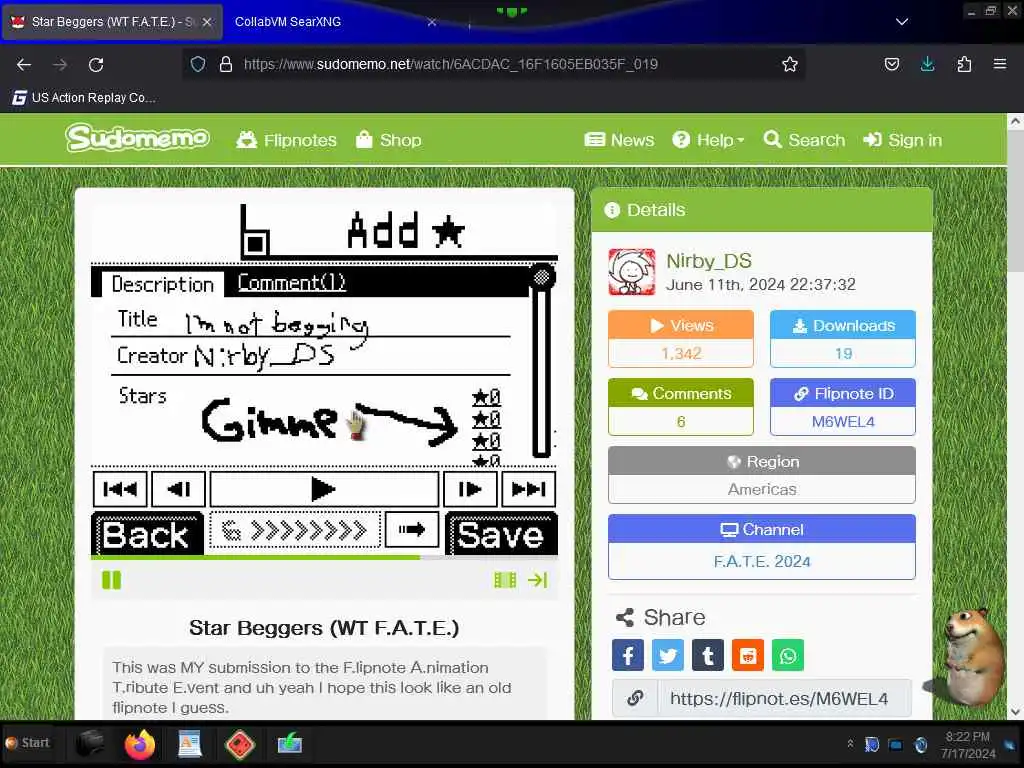Viewport: 1024px width, 768px height.
Task: Click the M6WEL4 Flipnote ID
Action: 842,421
